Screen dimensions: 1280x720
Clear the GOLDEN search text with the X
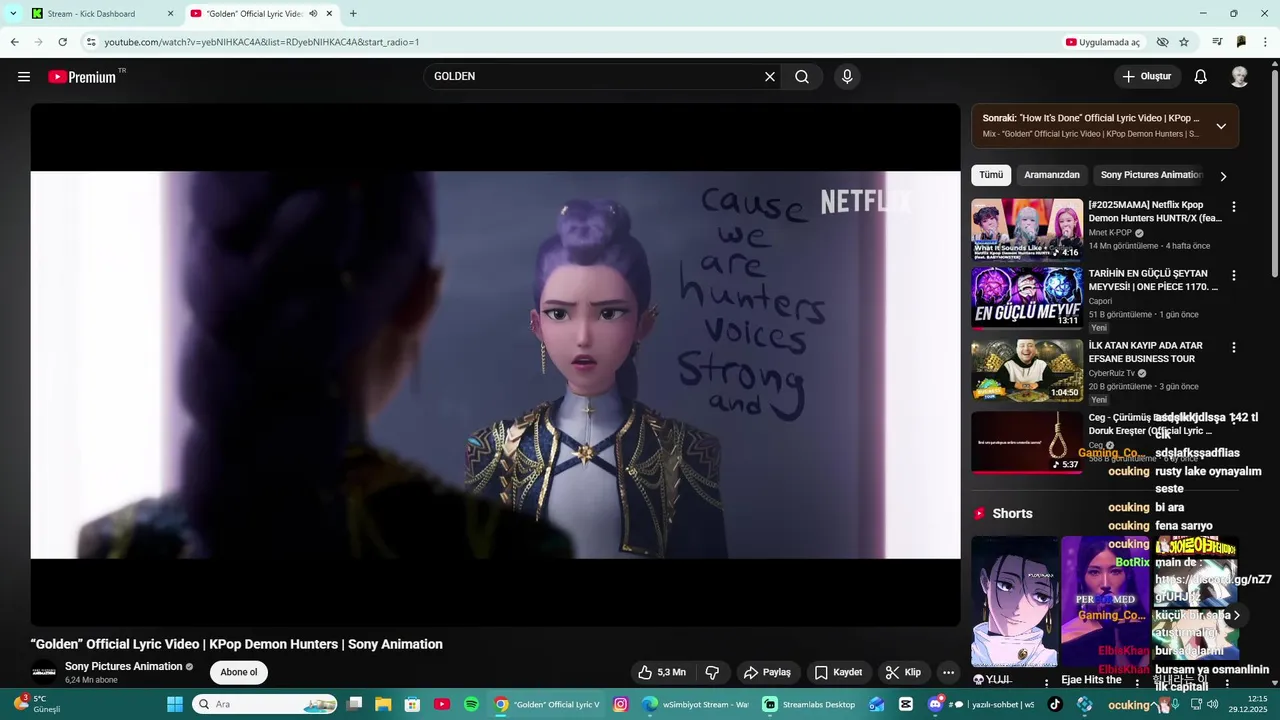[770, 77]
